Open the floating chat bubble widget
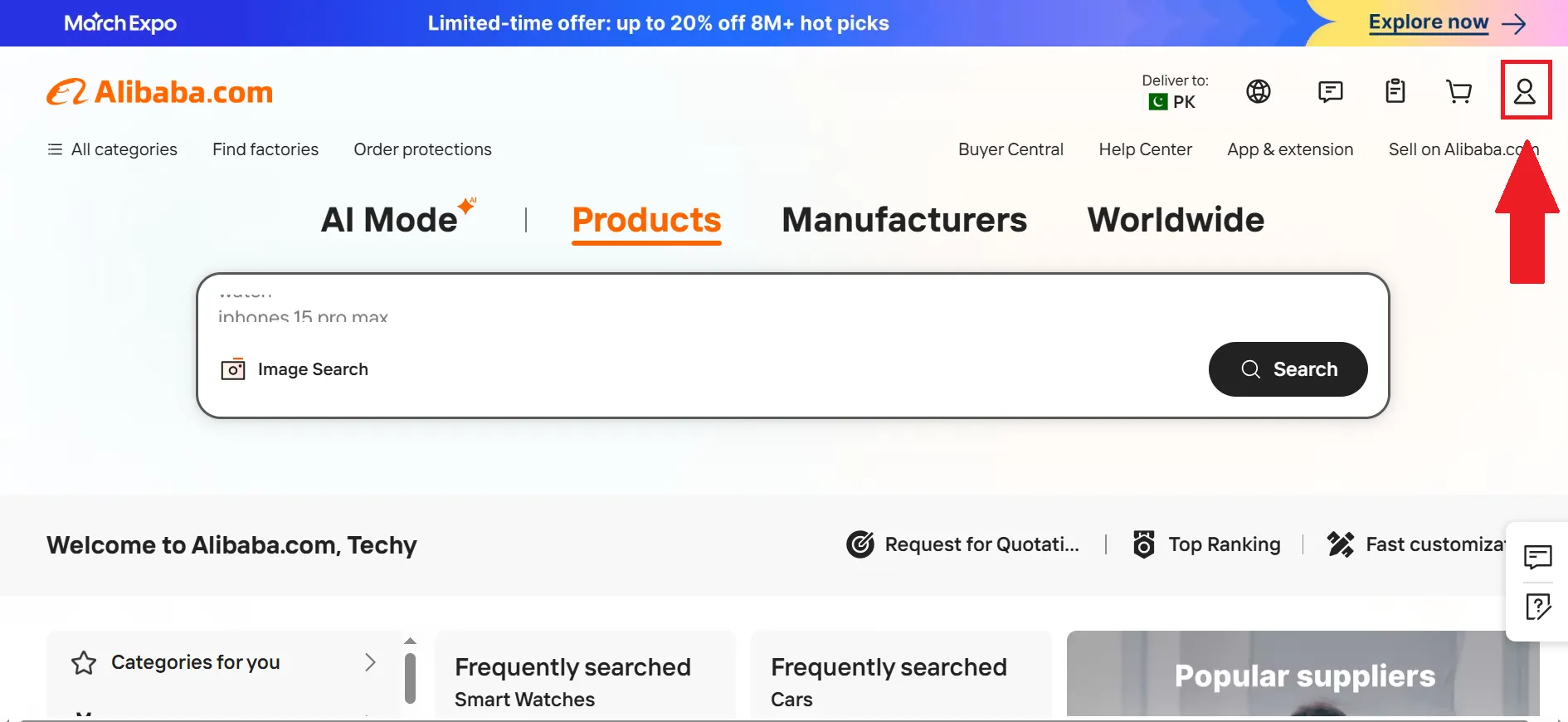This screenshot has width=1568, height=722. 1539,558
